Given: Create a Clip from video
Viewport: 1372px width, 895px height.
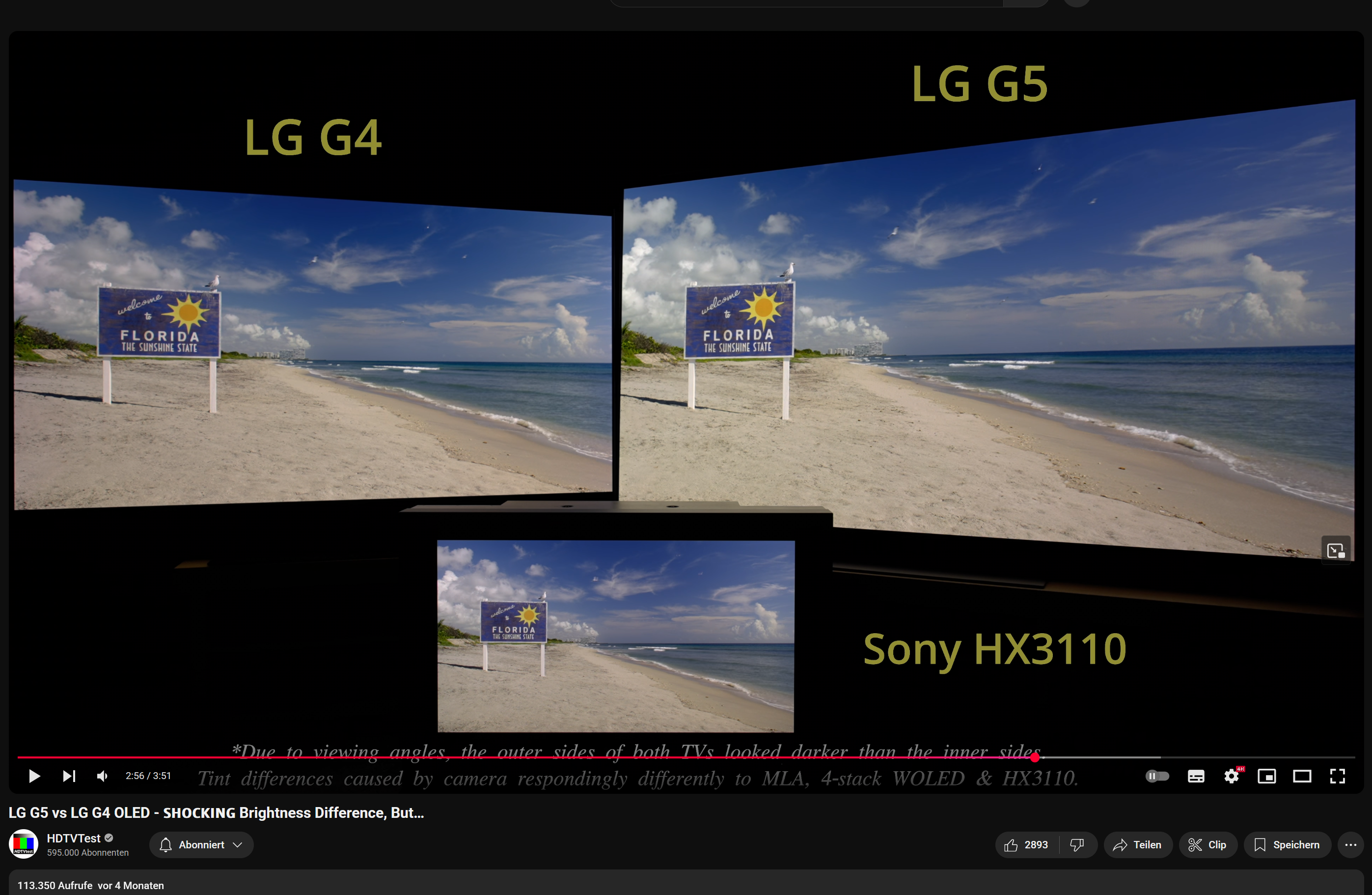Looking at the screenshot, I should click(x=1207, y=845).
